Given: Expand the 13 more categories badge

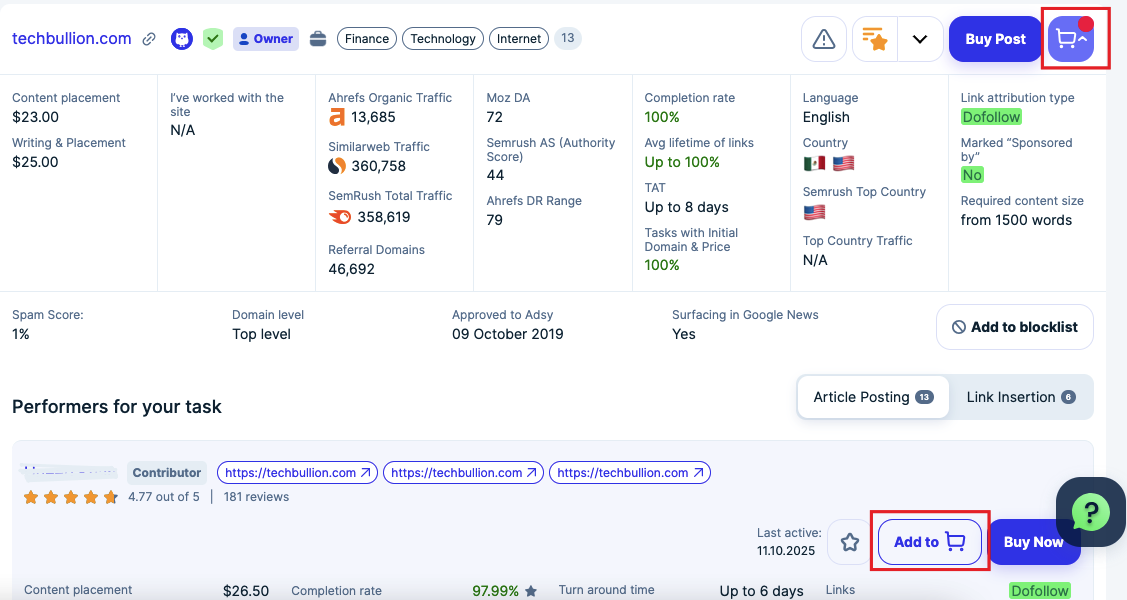Looking at the screenshot, I should (567, 39).
